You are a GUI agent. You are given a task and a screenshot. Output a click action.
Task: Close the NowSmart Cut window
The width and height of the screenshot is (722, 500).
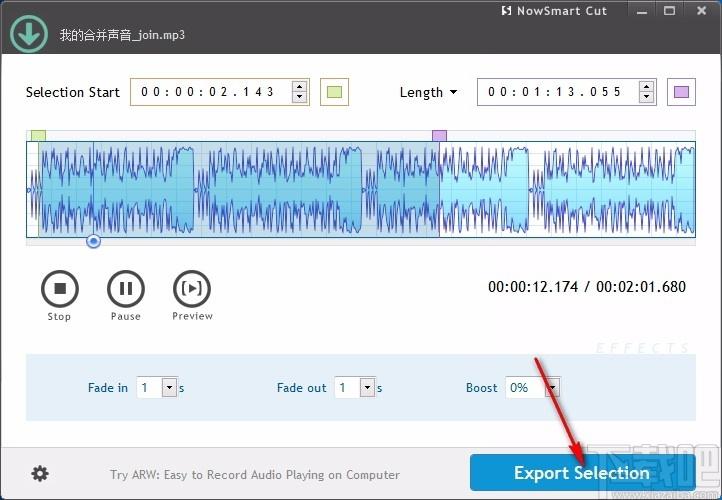[x=701, y=11]
